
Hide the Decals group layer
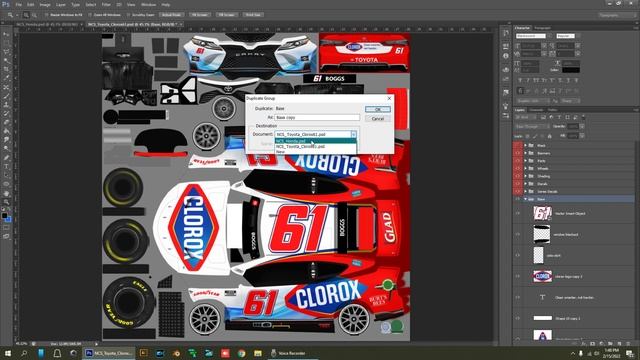(518, 184)
